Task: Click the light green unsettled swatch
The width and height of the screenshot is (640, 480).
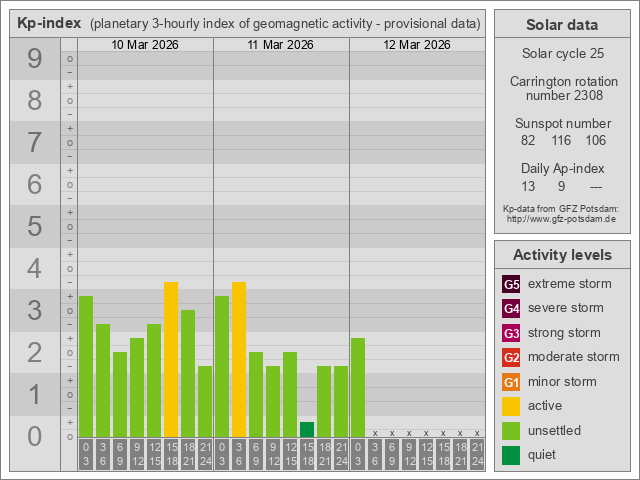Action: [x=511, y=431]
